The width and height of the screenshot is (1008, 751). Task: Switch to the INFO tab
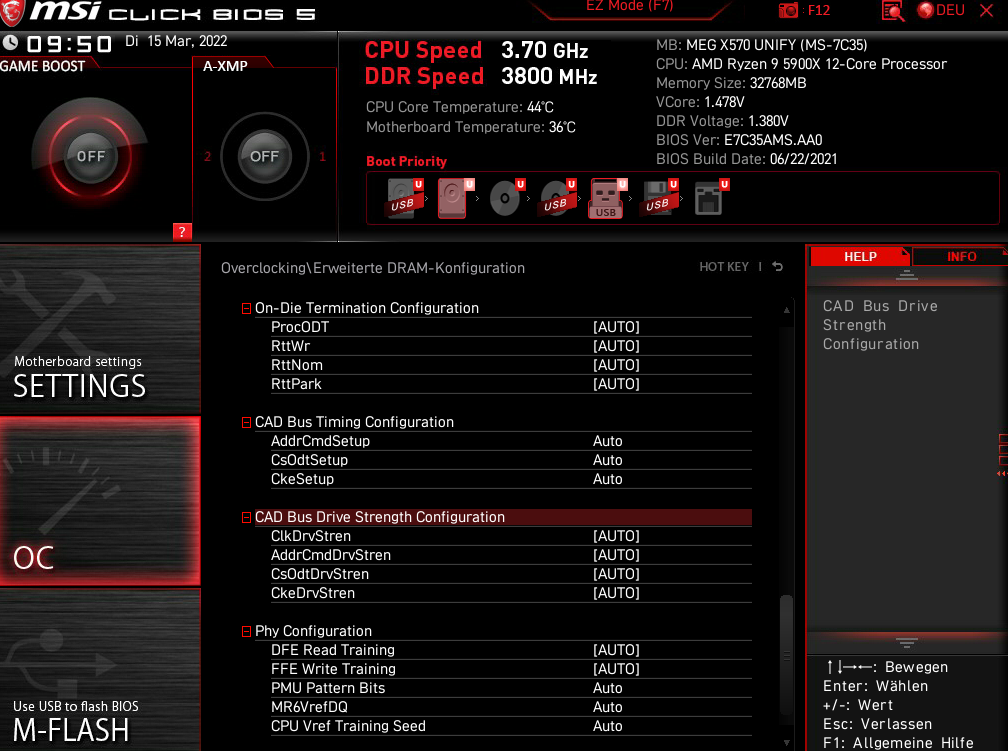click(x=961, y=257)
